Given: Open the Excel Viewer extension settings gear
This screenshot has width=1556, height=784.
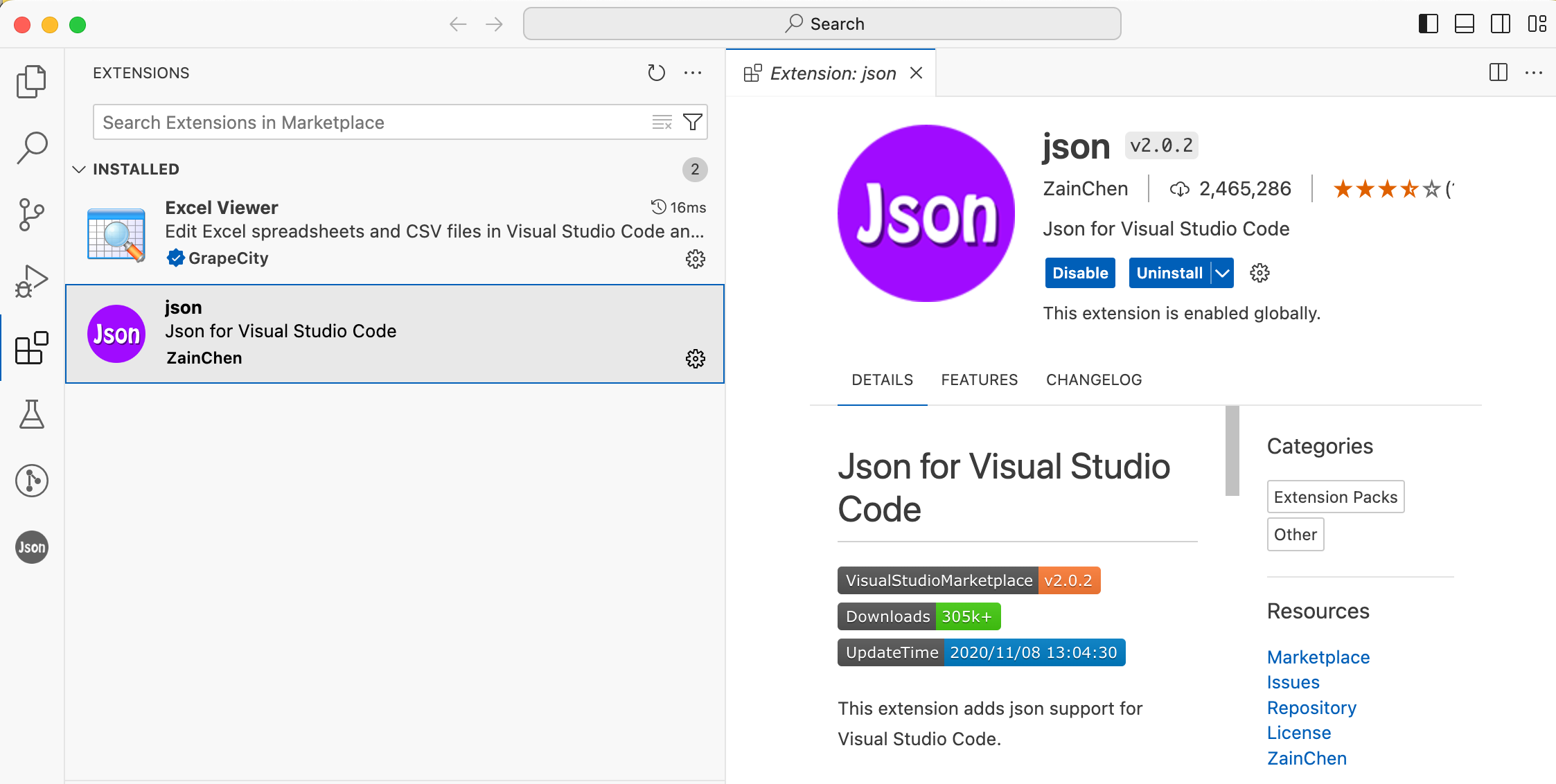Looking at the screenshot, I should click(x=696, y=258).
